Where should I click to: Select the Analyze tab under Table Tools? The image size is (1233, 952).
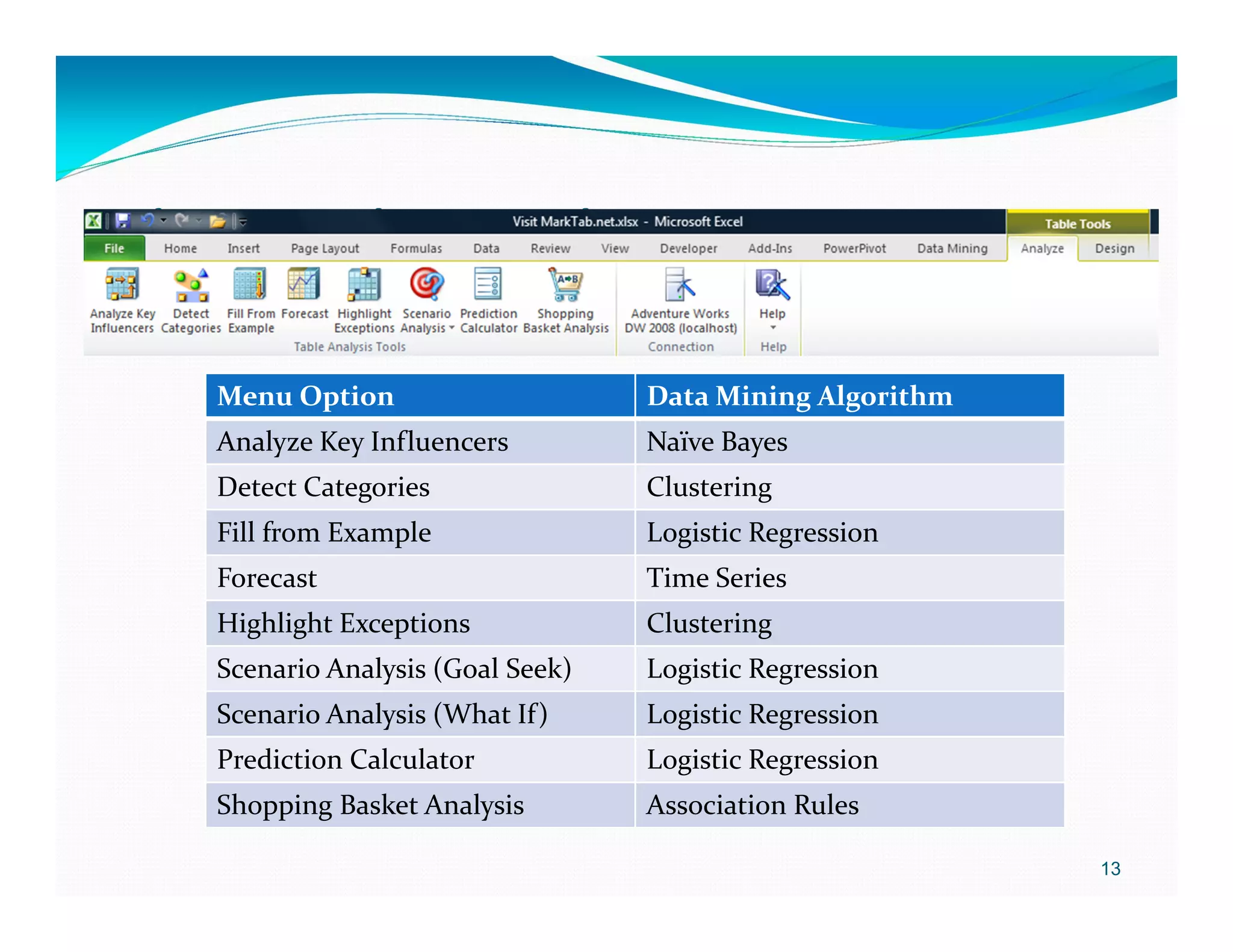1042,249
